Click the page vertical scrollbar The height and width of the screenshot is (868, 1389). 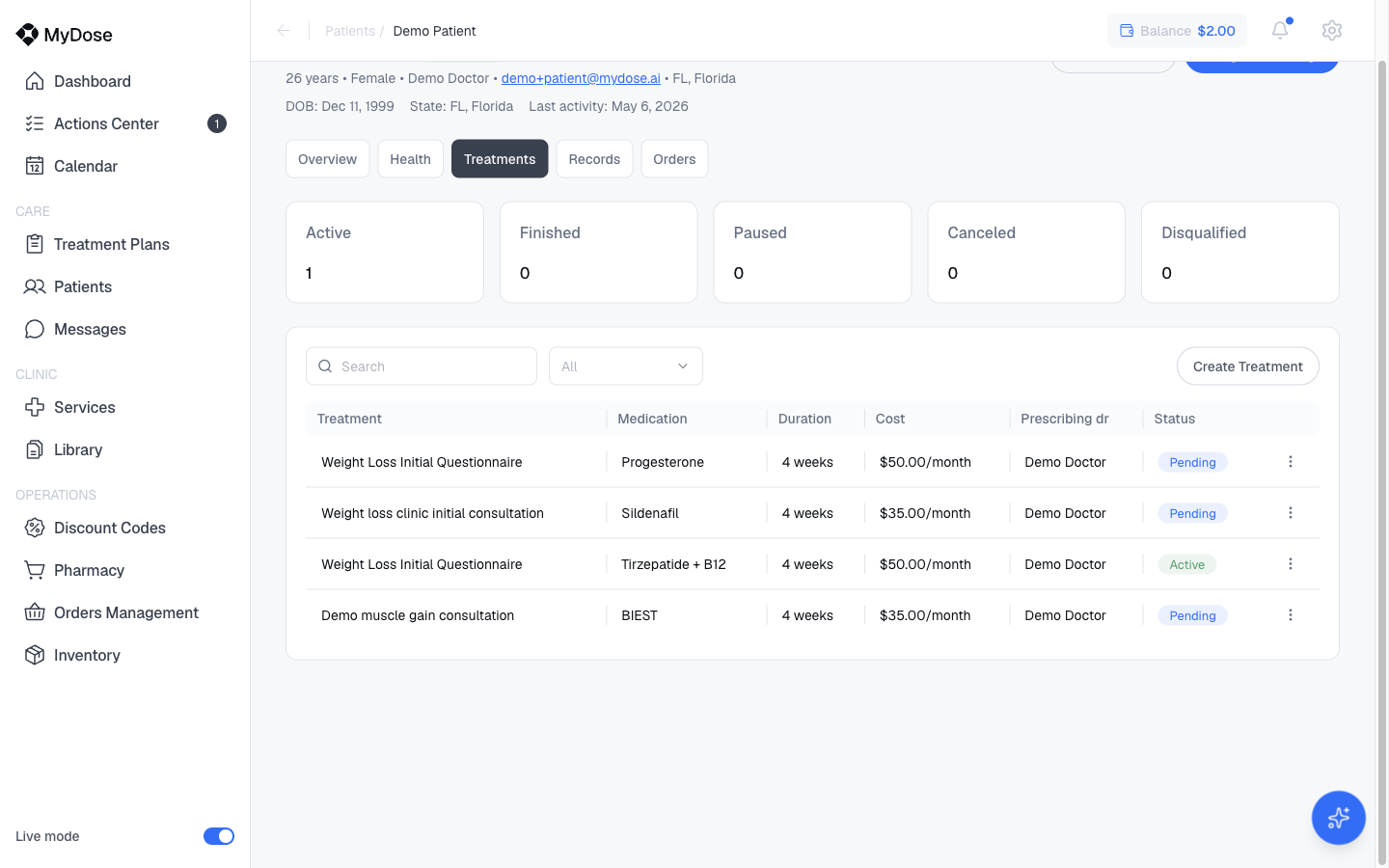click(1381, 463)
